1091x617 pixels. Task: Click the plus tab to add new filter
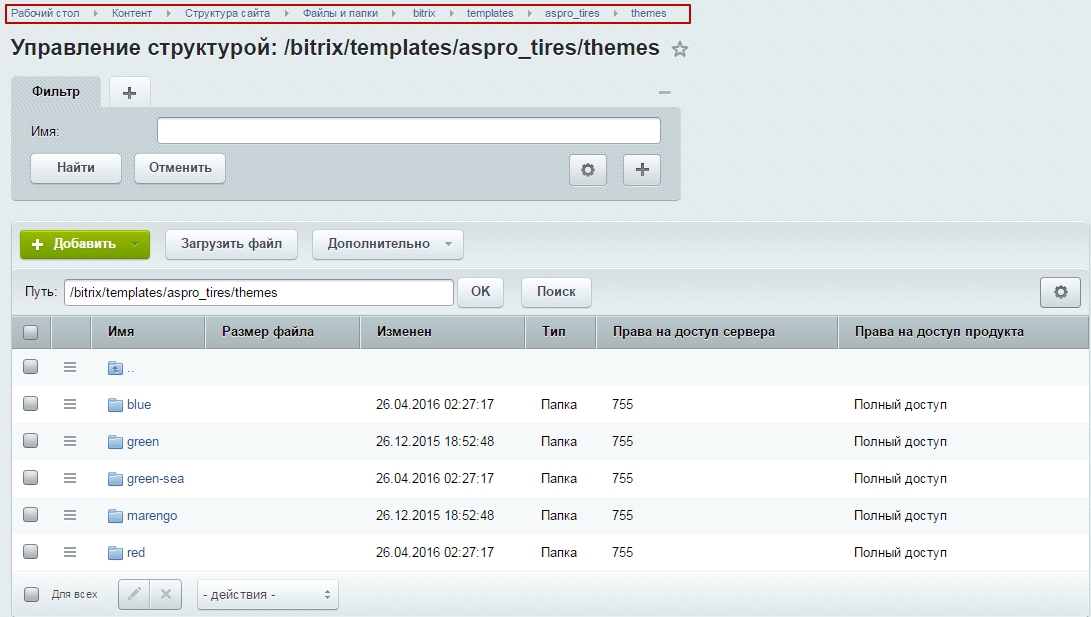[129, 92]
